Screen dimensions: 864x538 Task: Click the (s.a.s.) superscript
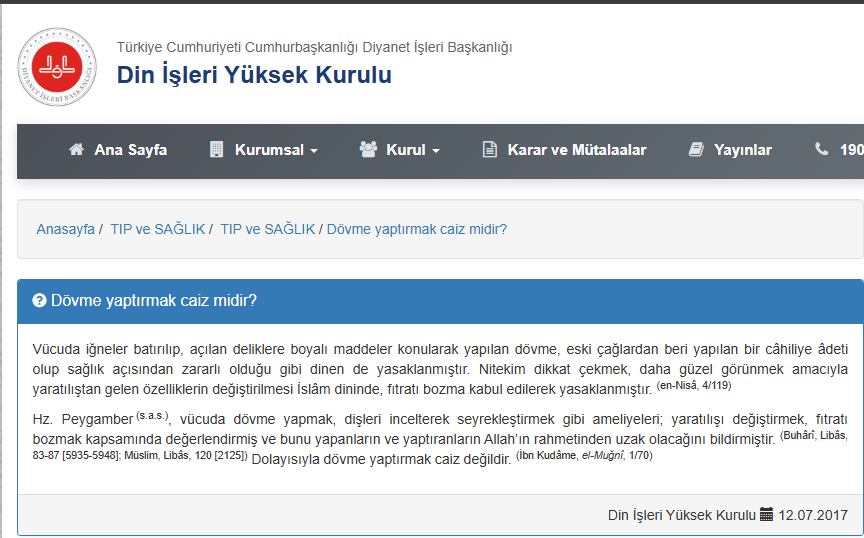tap(152, 415)
